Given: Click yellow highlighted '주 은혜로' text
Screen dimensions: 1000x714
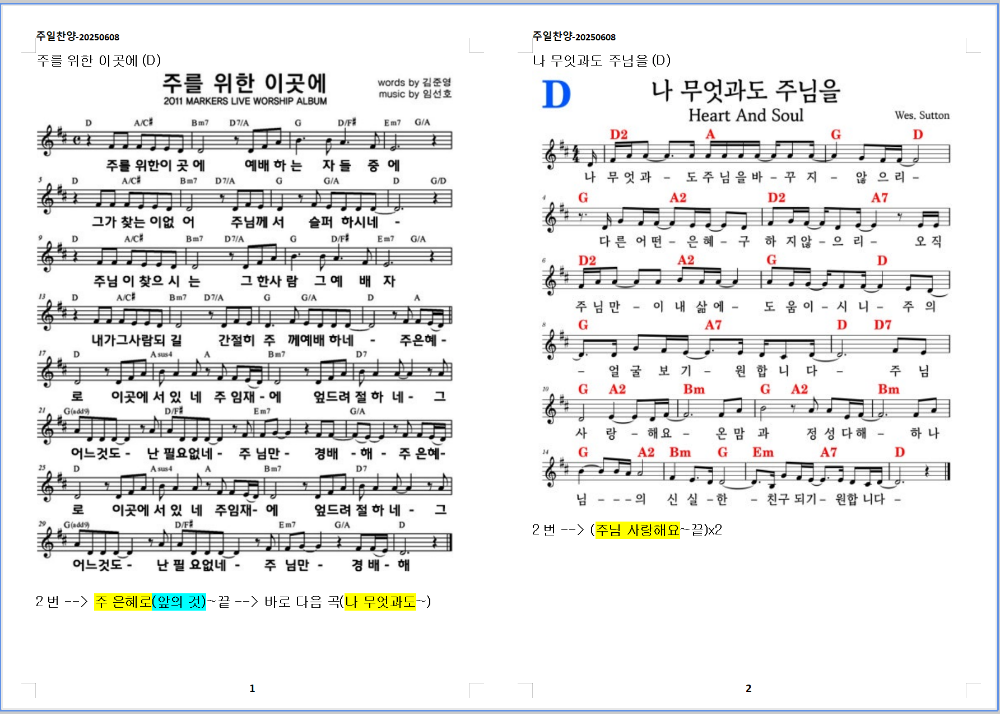Looking at the screenshot, I should tap(123, 601).
